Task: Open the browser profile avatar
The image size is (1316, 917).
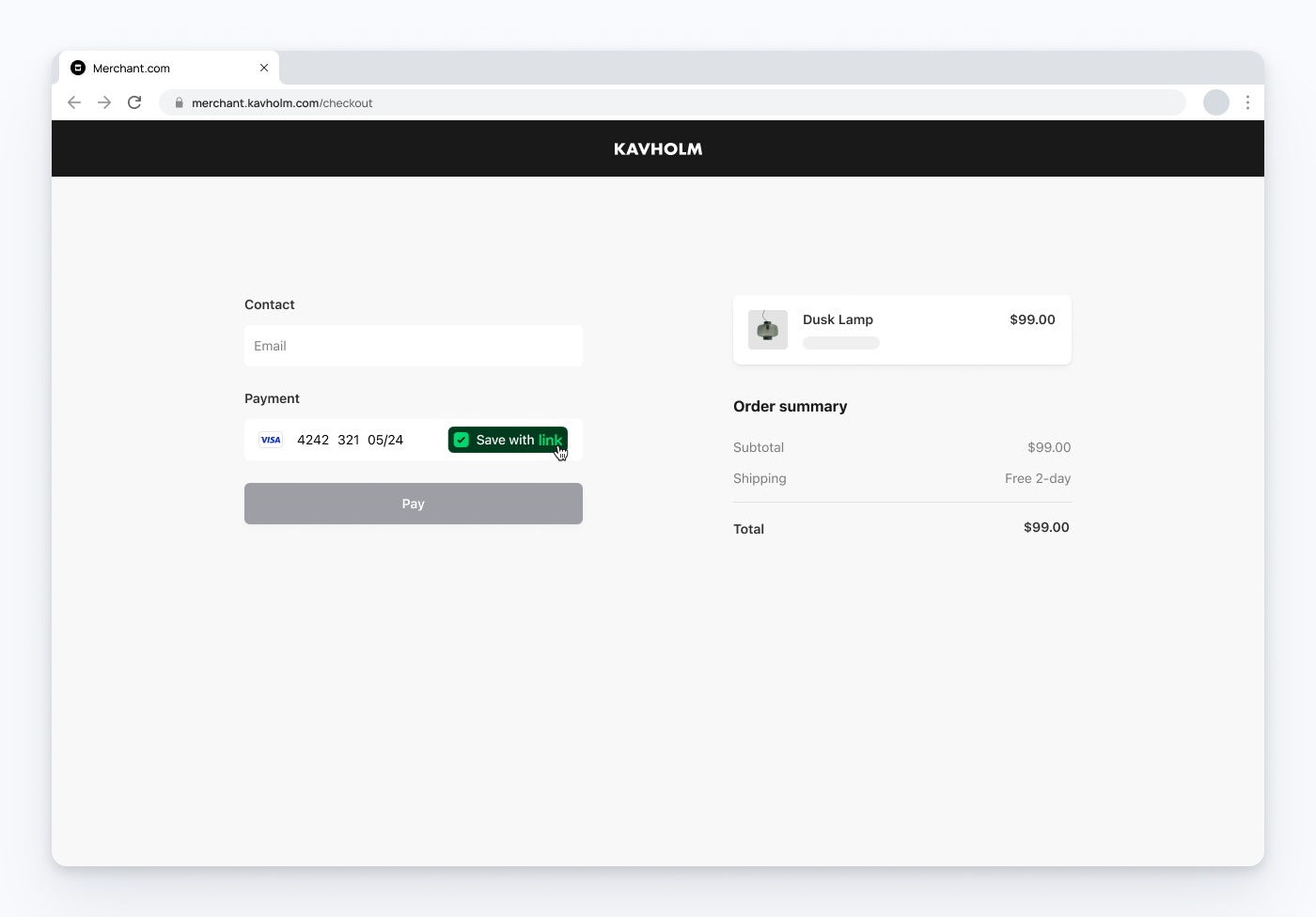Action: pyautogui.click(x=1215, y=102)
